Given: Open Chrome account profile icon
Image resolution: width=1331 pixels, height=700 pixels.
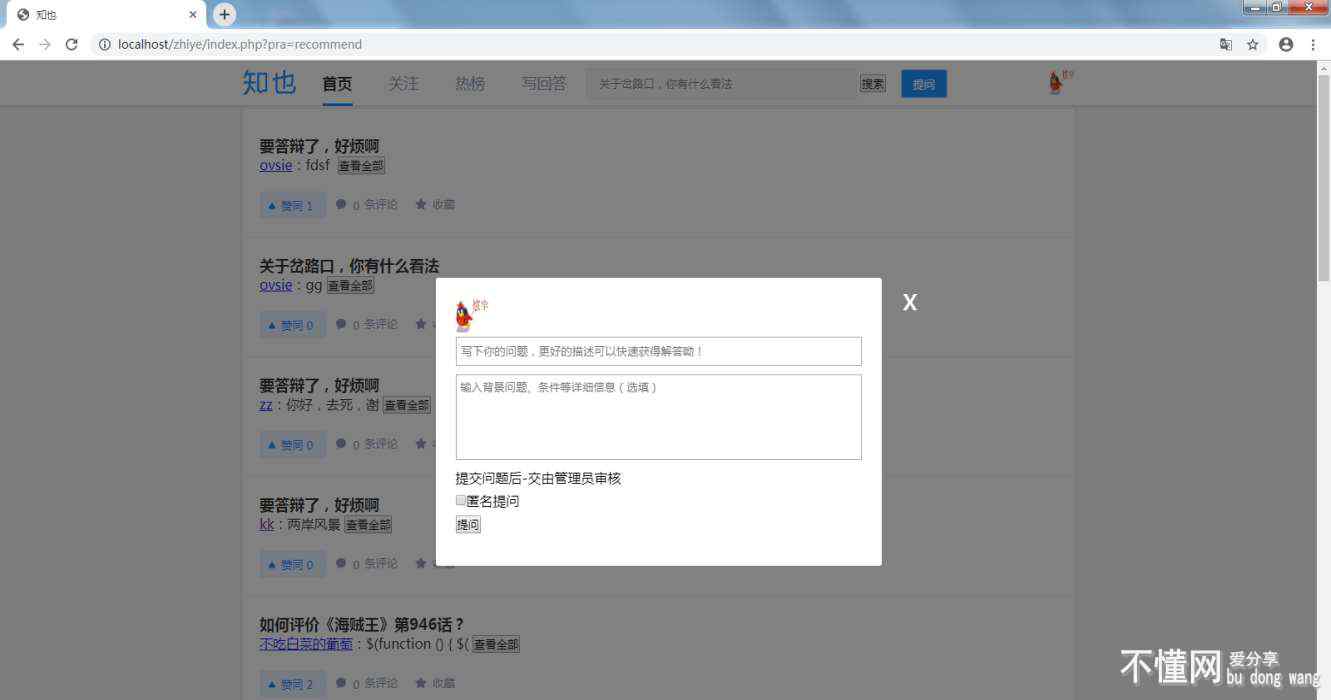Looking at the screenshot, I should point(1286,44).
